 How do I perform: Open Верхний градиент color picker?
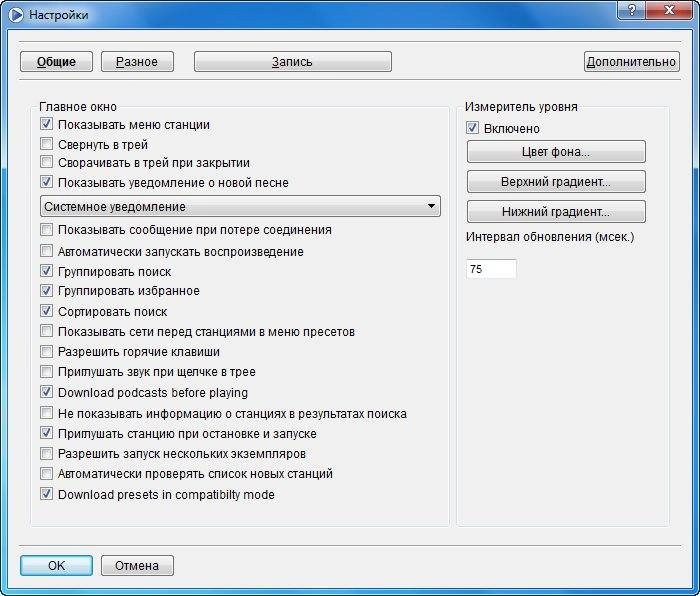click(556, 182)
